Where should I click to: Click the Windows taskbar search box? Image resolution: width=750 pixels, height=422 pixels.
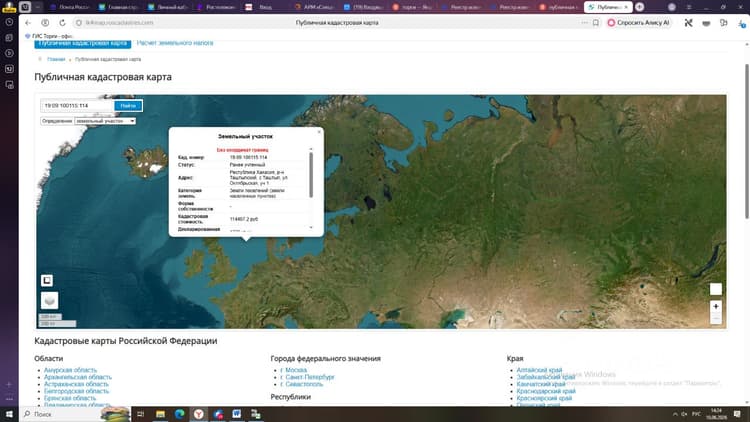click(x=75, y=414)
